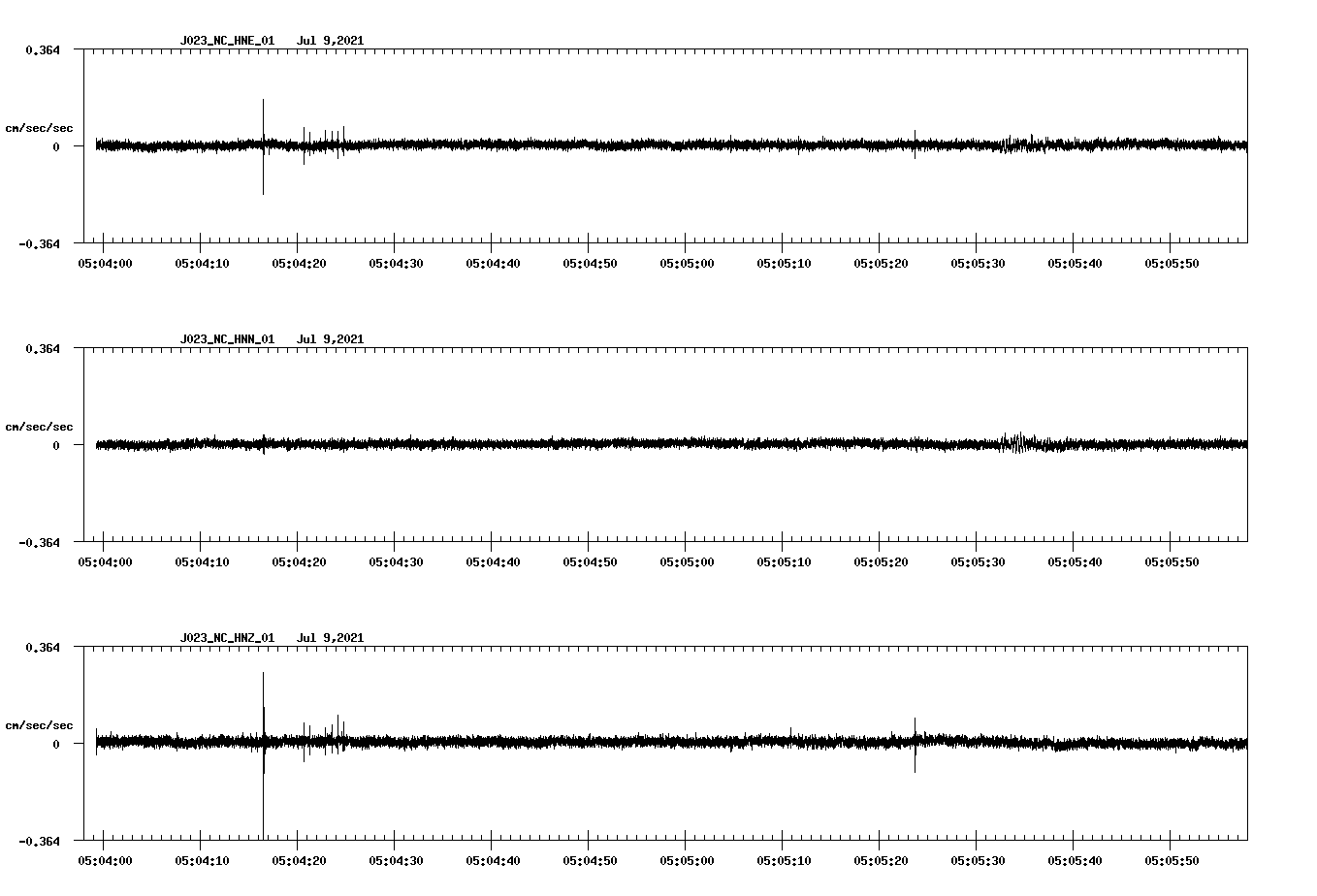The height and width of the screenshot is (896, 1317).
Task: Click the Jul 9,2021 date on HNN plot
Action: [331, 339]
